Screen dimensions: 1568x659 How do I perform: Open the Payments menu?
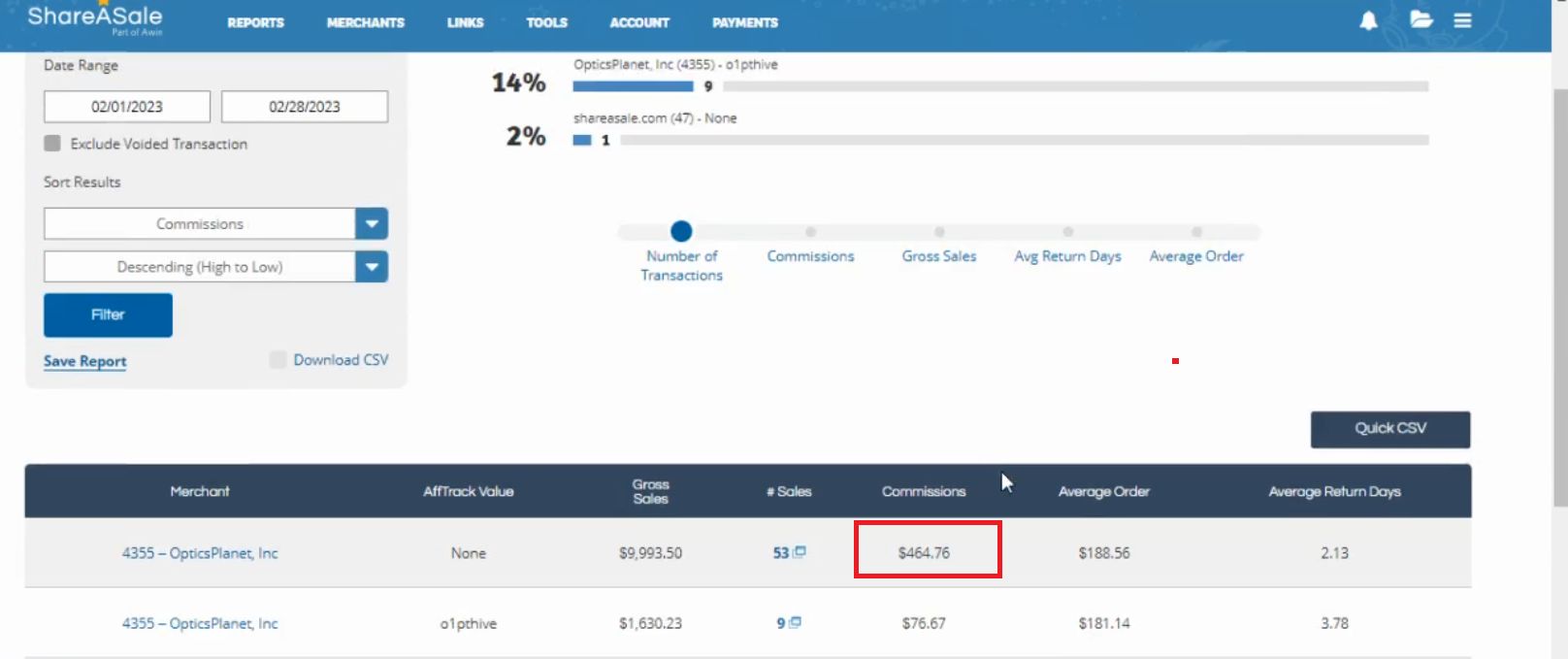click(744, 22)
